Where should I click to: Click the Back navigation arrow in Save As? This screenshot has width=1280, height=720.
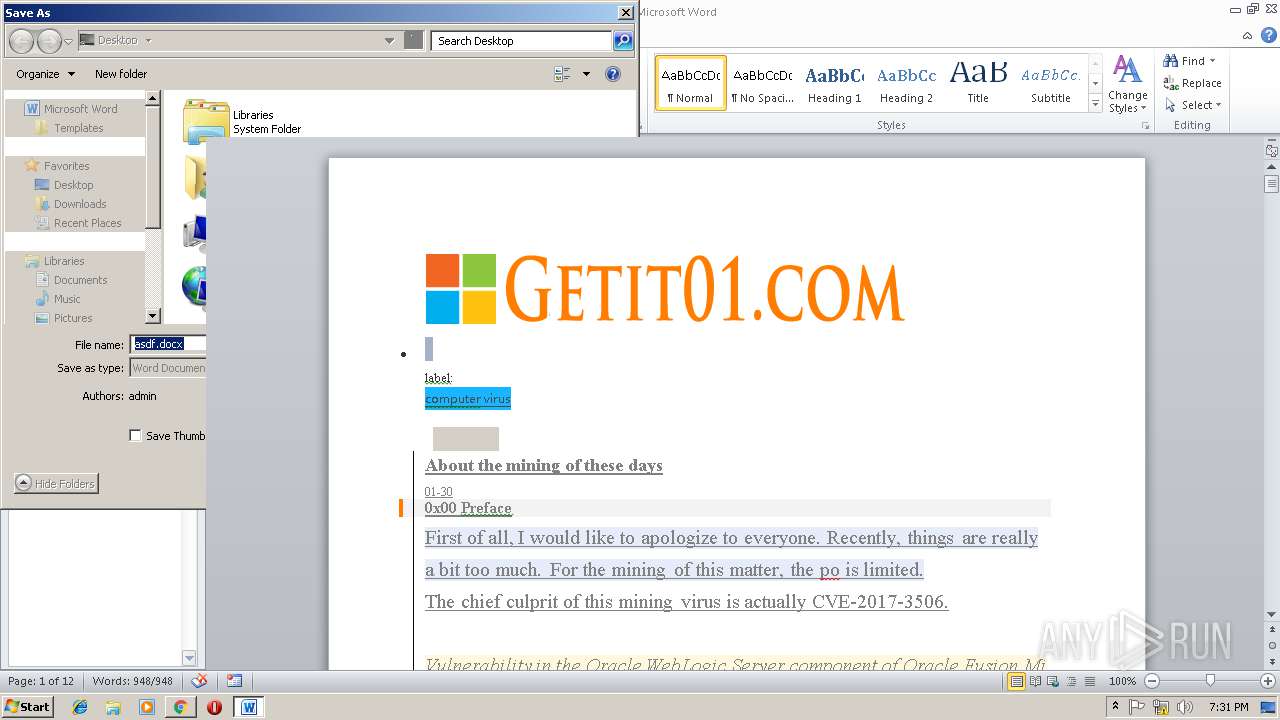21,41
